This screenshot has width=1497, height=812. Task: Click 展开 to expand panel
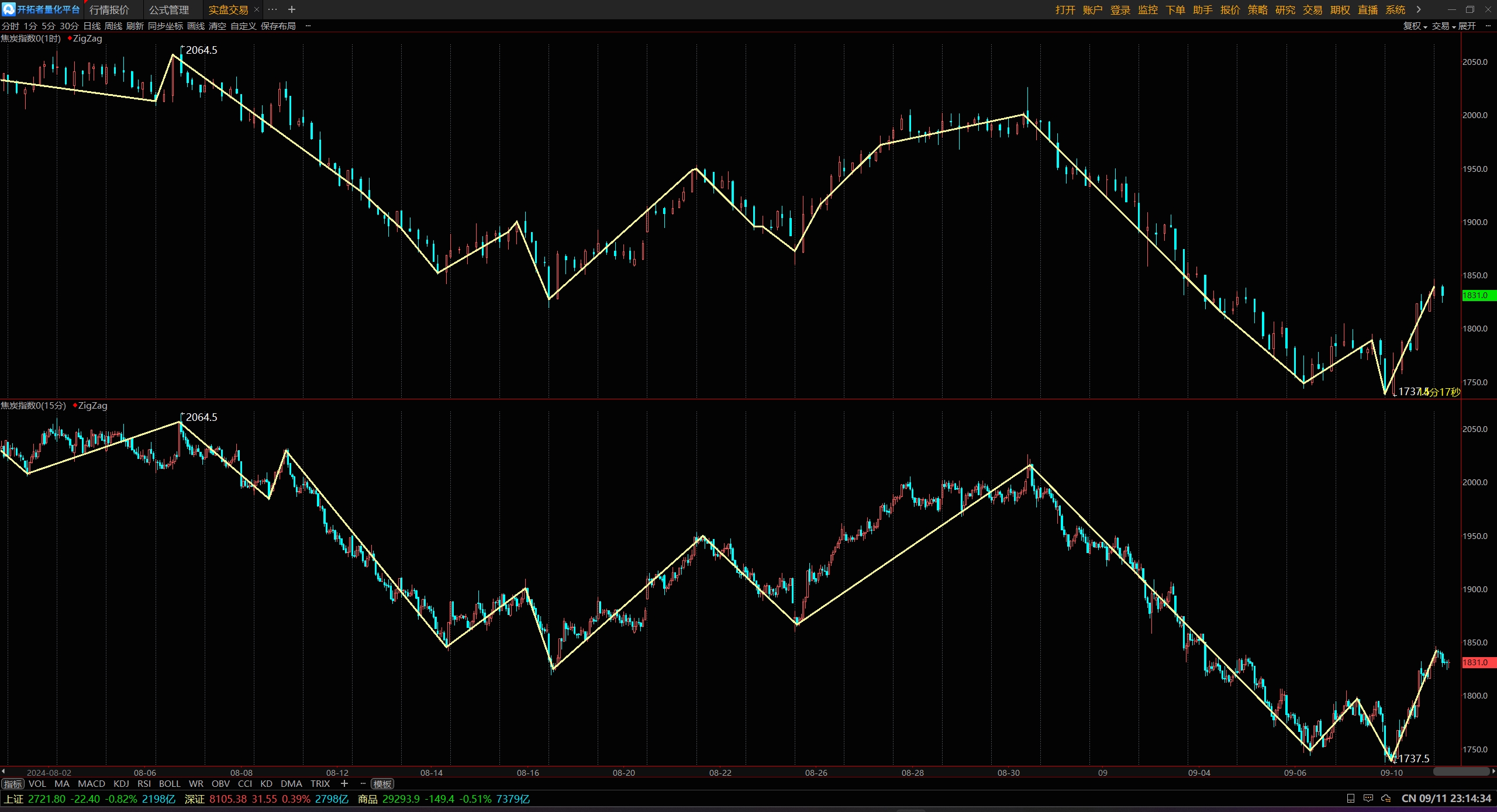click(1467, 26)
